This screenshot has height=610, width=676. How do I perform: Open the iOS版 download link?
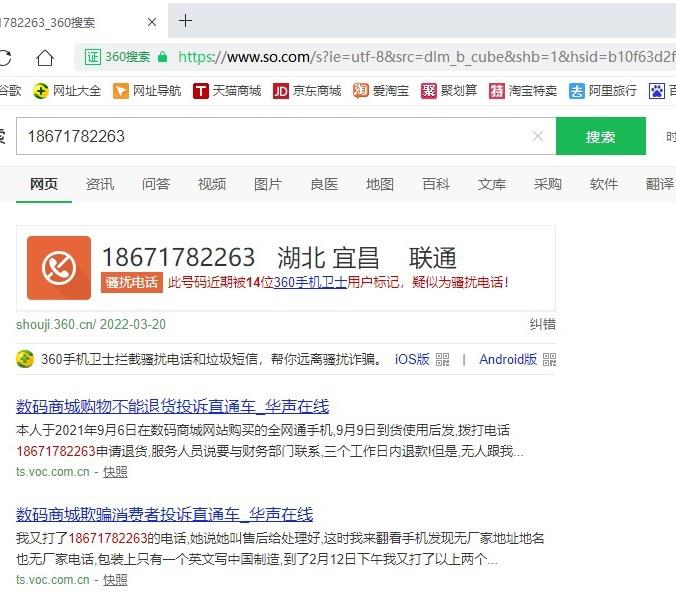412,359
